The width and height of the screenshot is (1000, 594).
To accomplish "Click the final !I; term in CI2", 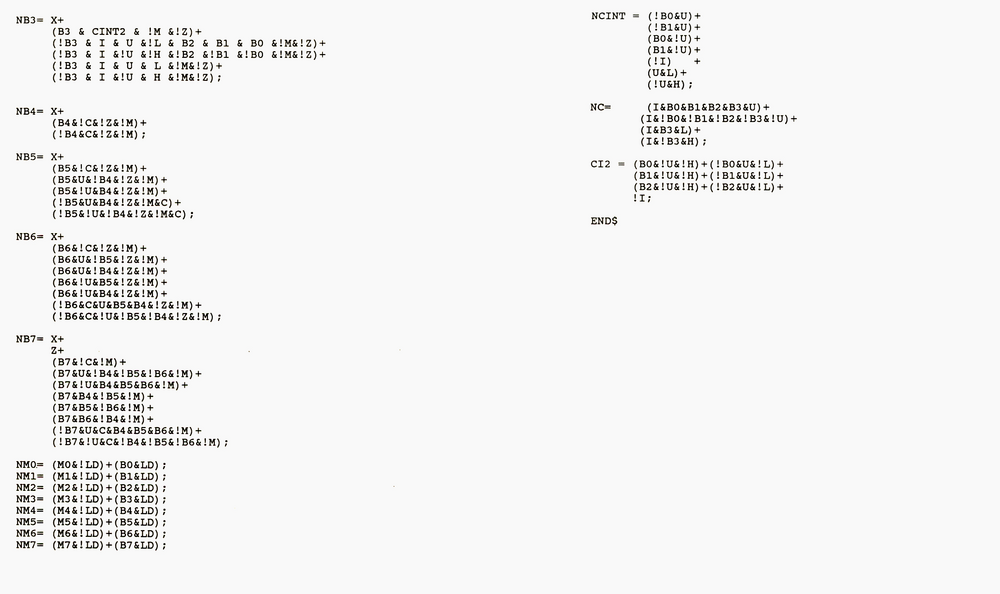I will point(642,198).
